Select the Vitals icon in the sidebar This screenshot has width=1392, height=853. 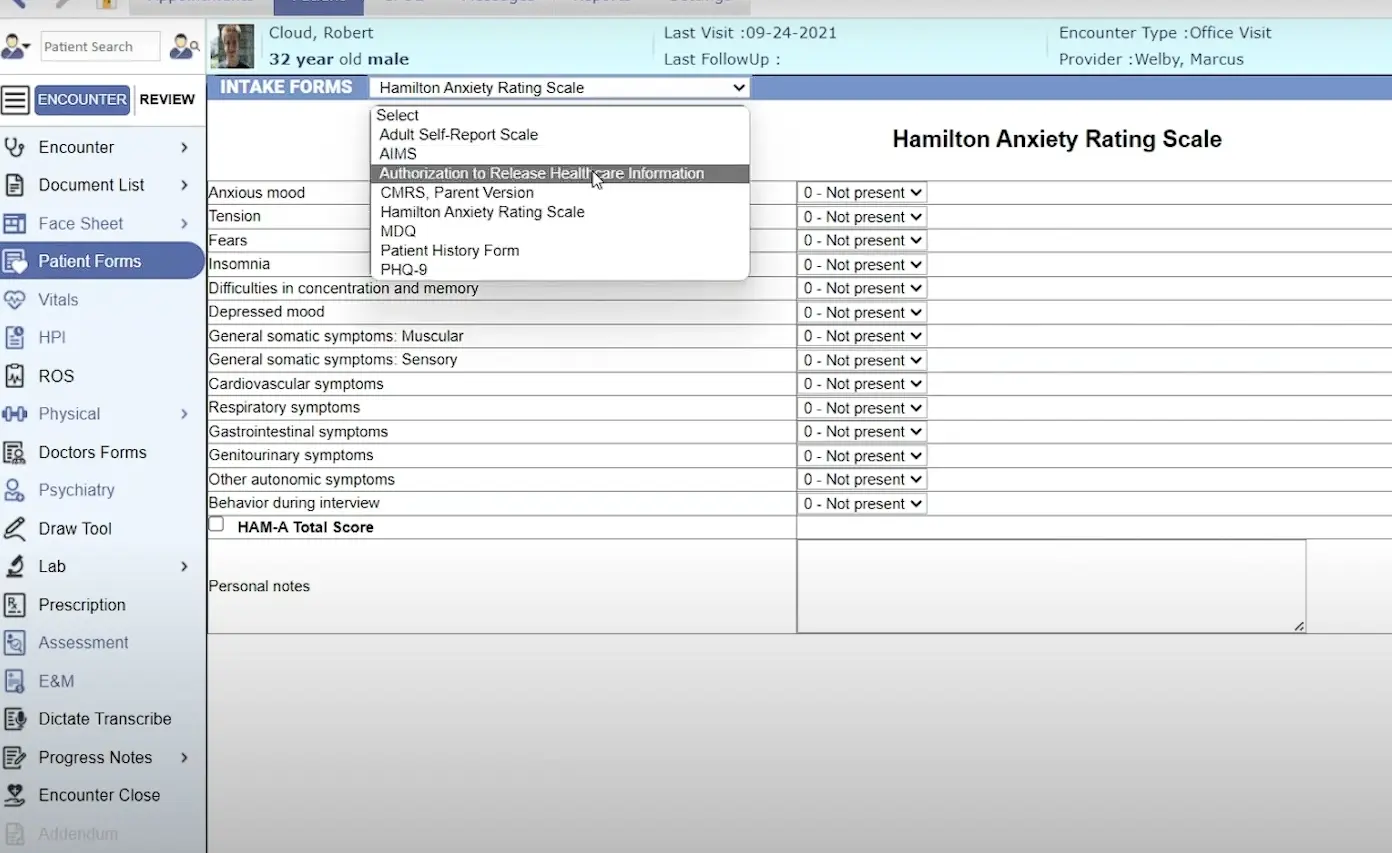[17, 299]
